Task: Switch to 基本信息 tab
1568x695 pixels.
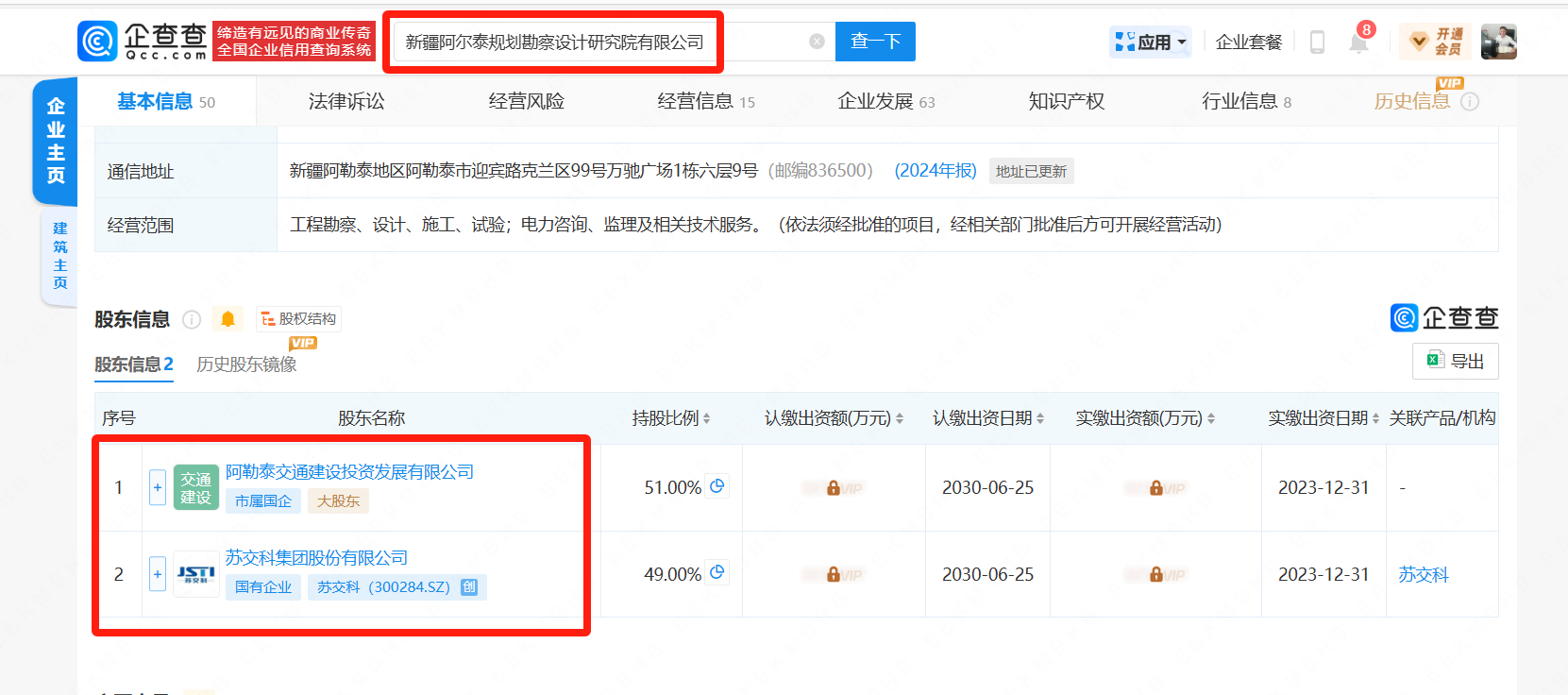Action: [x=166, y=101]
